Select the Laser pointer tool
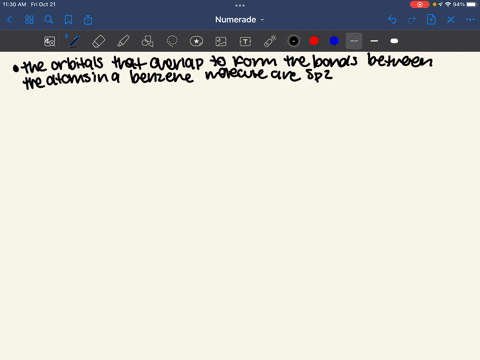The height and width of the screenshot is (360, 480). point(270,41)
